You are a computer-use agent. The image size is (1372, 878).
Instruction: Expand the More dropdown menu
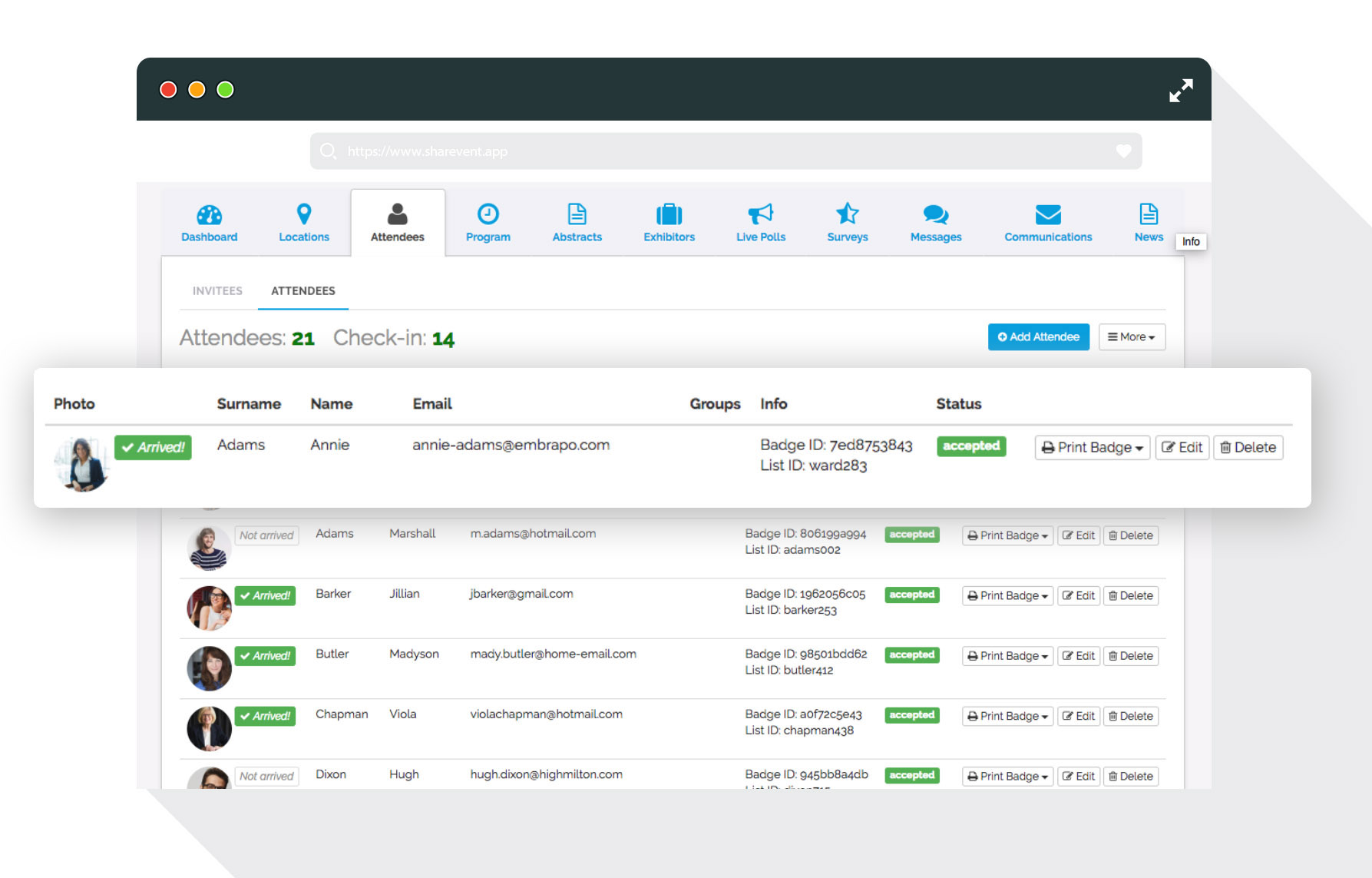click(1132, 337)
